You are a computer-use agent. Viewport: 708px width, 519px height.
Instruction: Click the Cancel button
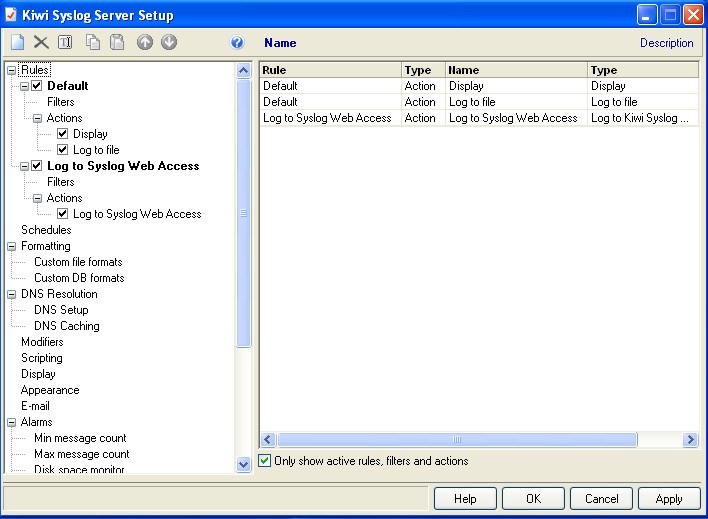(x=601, y=499)
